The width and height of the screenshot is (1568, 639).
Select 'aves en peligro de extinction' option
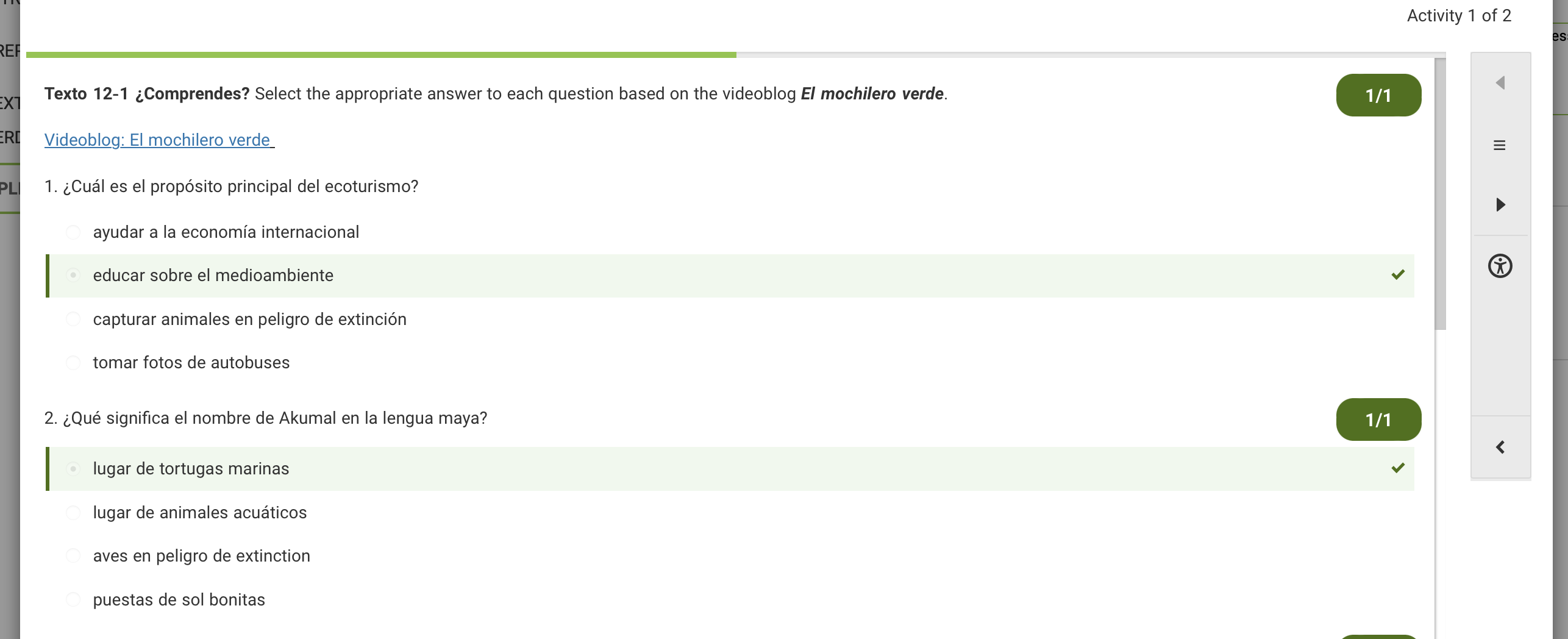pos(73,556)
